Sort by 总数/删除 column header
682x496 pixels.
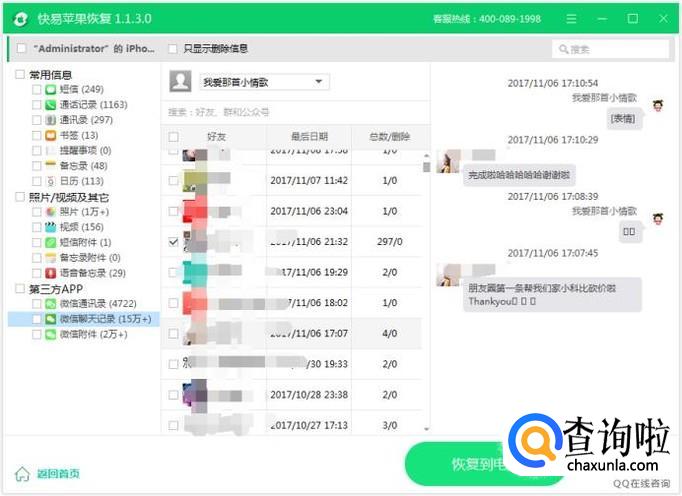[x=389, y=137]
